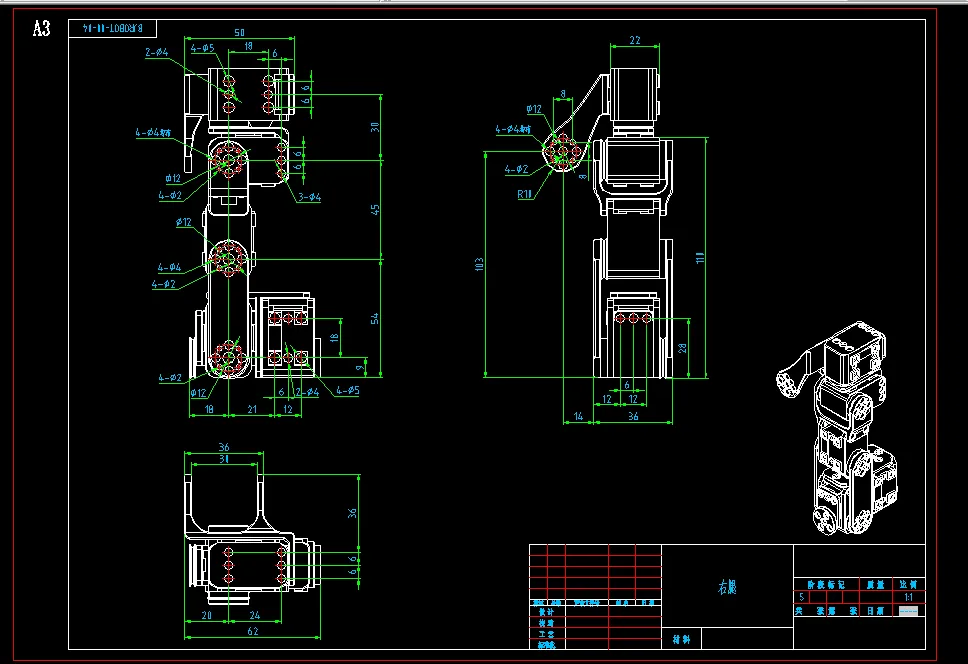Select the 30 vertical dimension text
Image resolution: width=968 pixels, height=664 pixels.
click(375, 127)
